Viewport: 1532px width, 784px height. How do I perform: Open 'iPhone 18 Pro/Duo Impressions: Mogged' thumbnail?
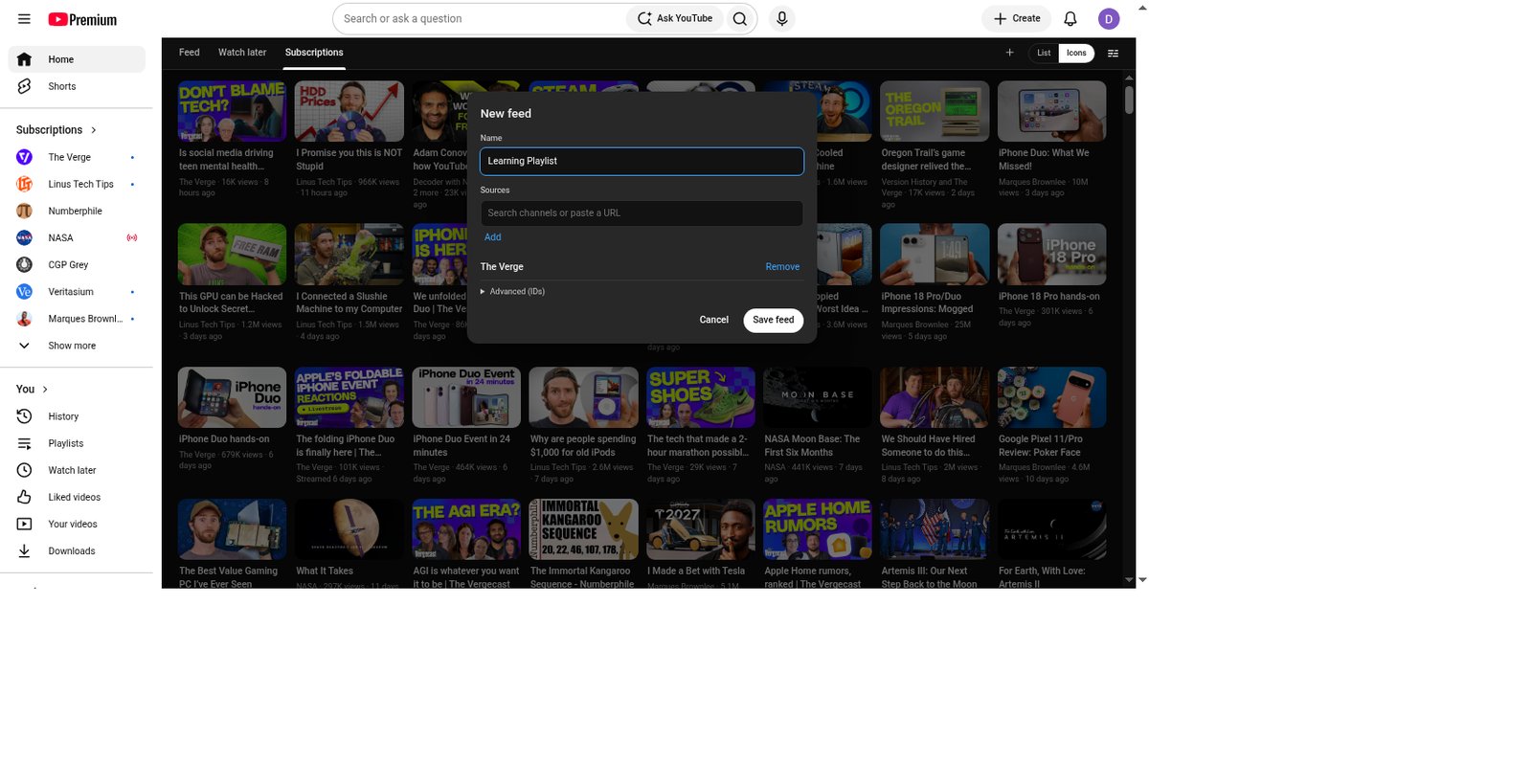[x=935, y=255]
